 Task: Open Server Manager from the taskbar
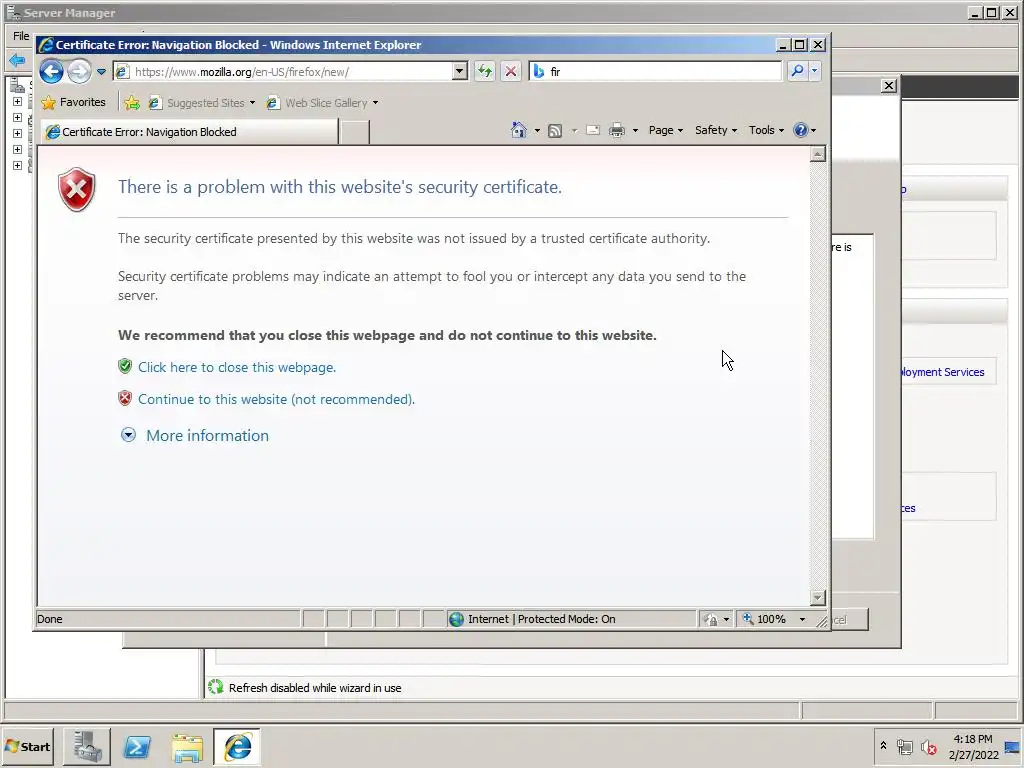(87, 747)
